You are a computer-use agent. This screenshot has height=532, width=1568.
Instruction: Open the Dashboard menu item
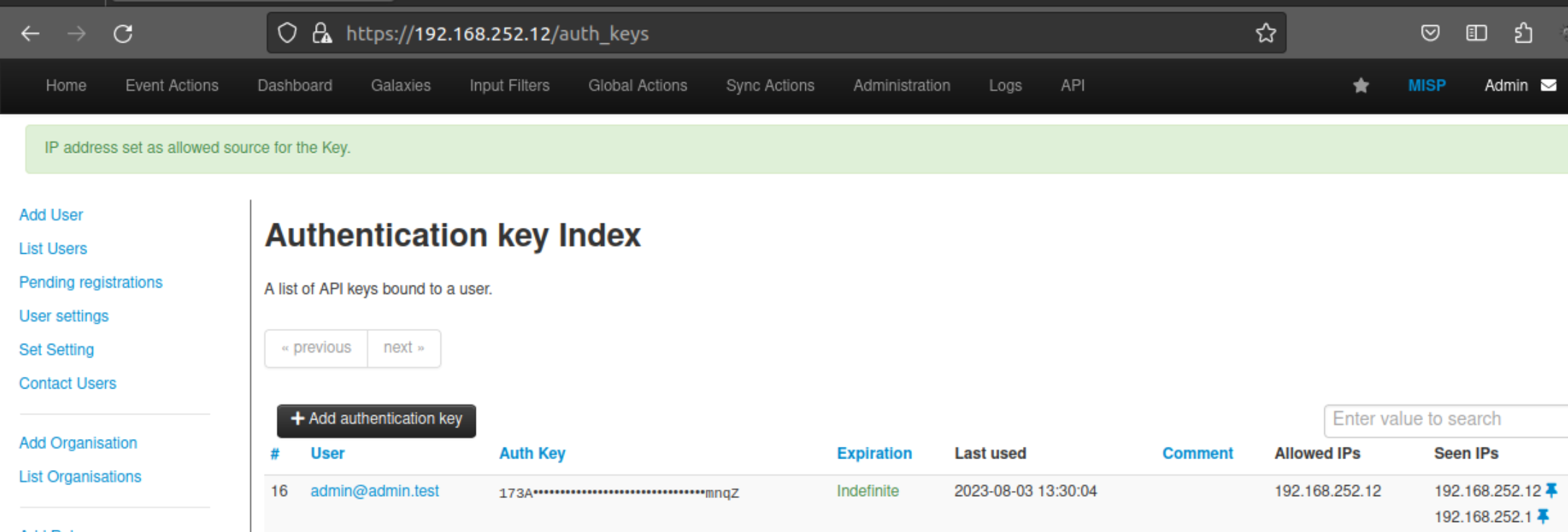tap(295, 86)
